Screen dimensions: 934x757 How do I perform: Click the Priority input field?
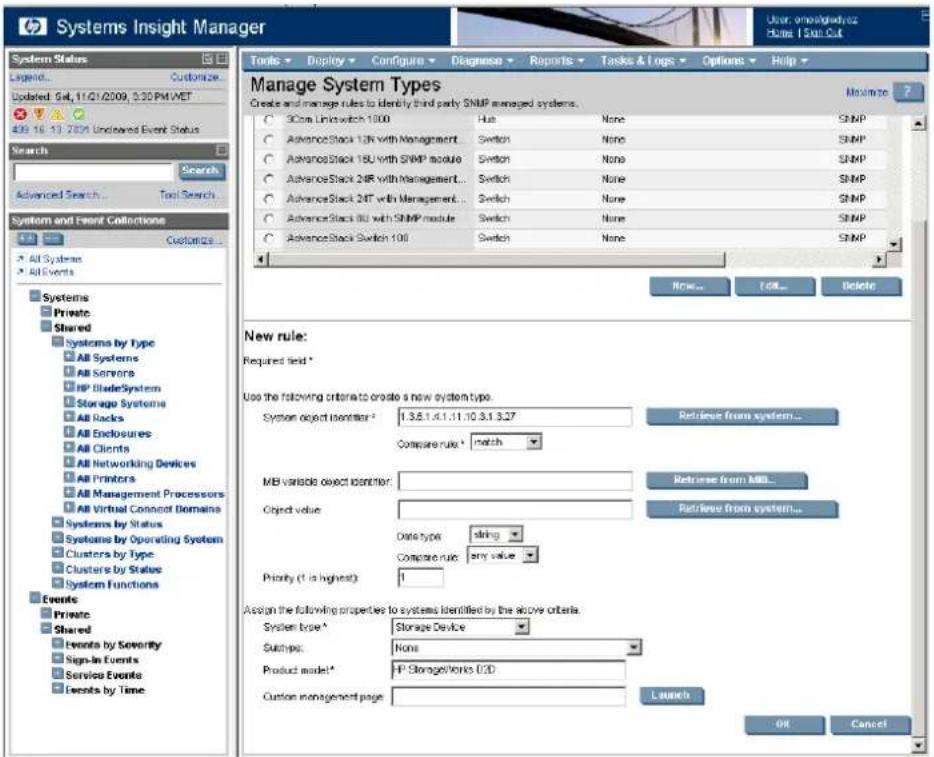[421, 577]
